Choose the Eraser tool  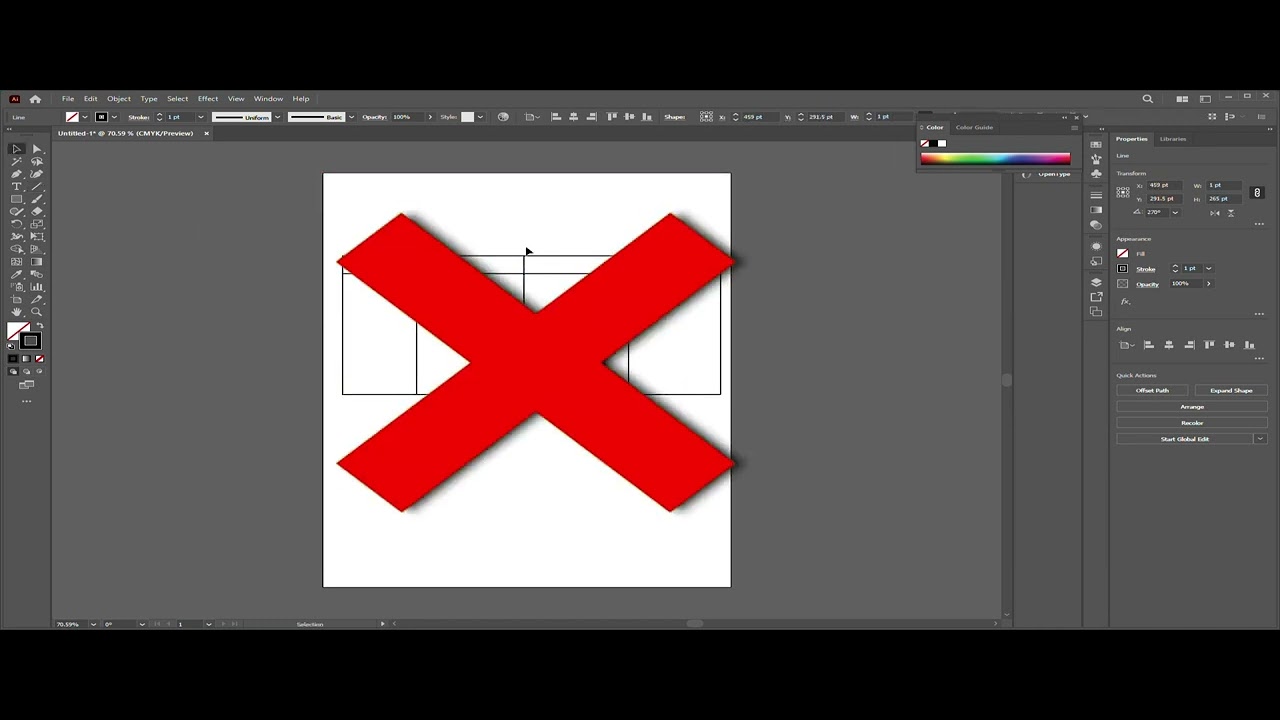36,211
